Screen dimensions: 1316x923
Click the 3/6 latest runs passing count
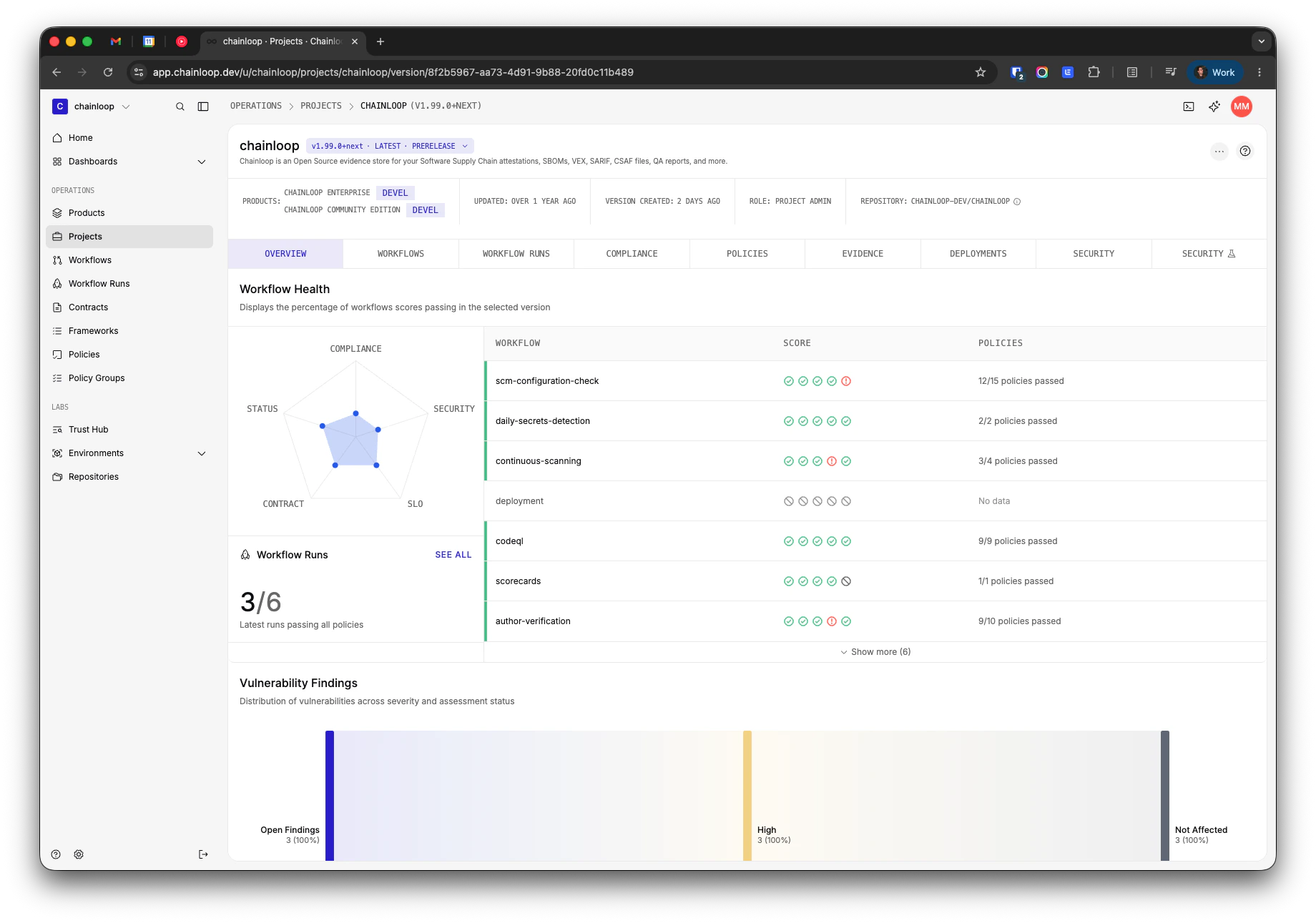(x=260, y=602)
